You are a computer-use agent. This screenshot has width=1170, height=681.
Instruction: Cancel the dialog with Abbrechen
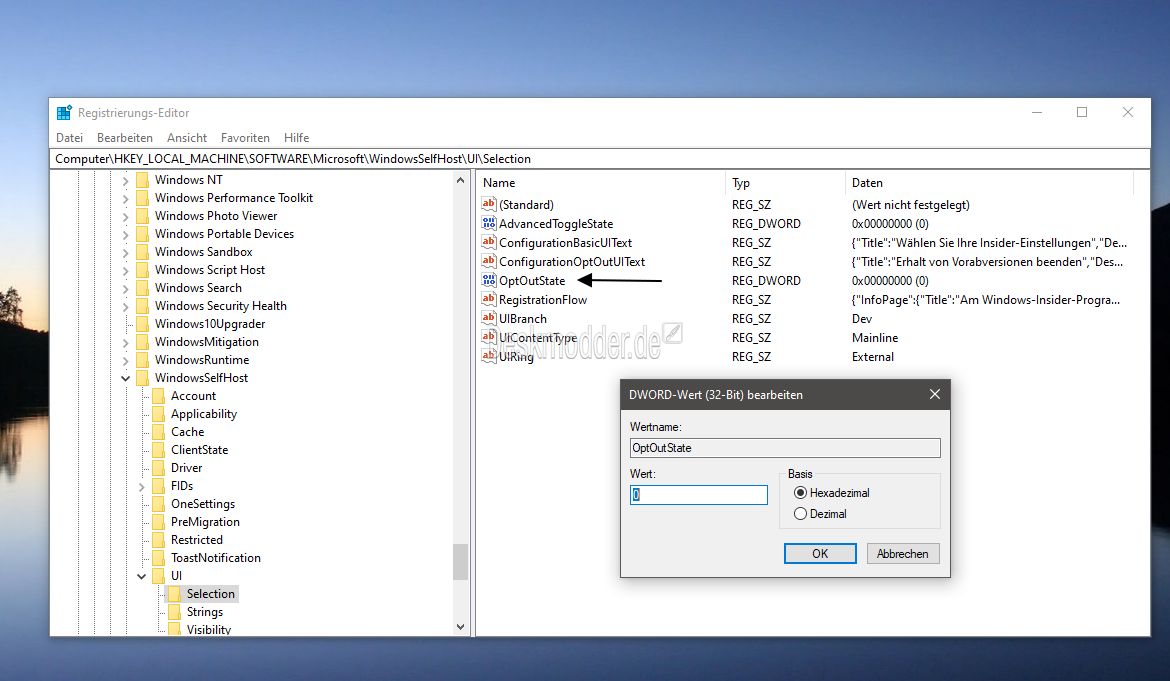coord(903,553)
